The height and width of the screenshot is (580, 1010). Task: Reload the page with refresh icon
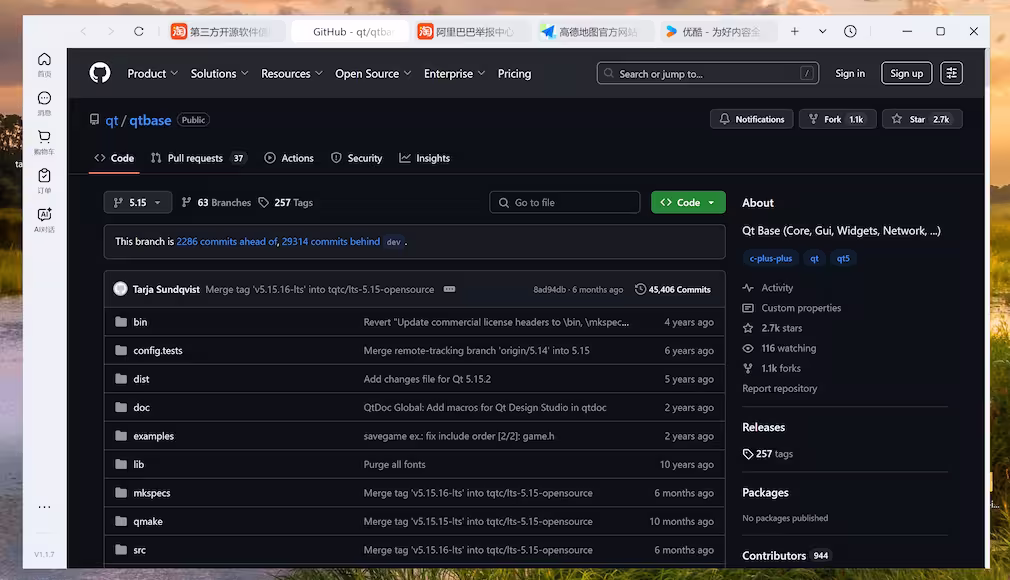point(138,32)
